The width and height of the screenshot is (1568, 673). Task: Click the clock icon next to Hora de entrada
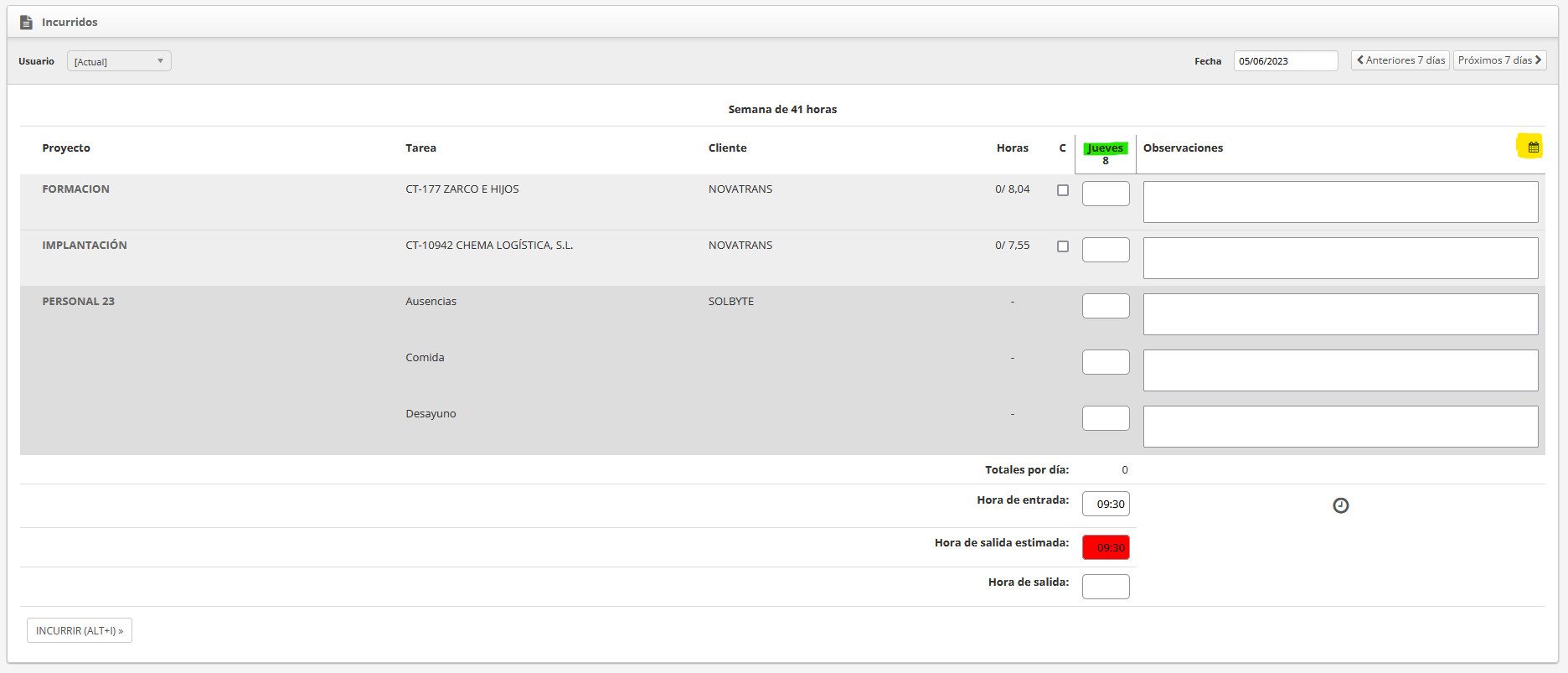click(x=1341, y=505)
